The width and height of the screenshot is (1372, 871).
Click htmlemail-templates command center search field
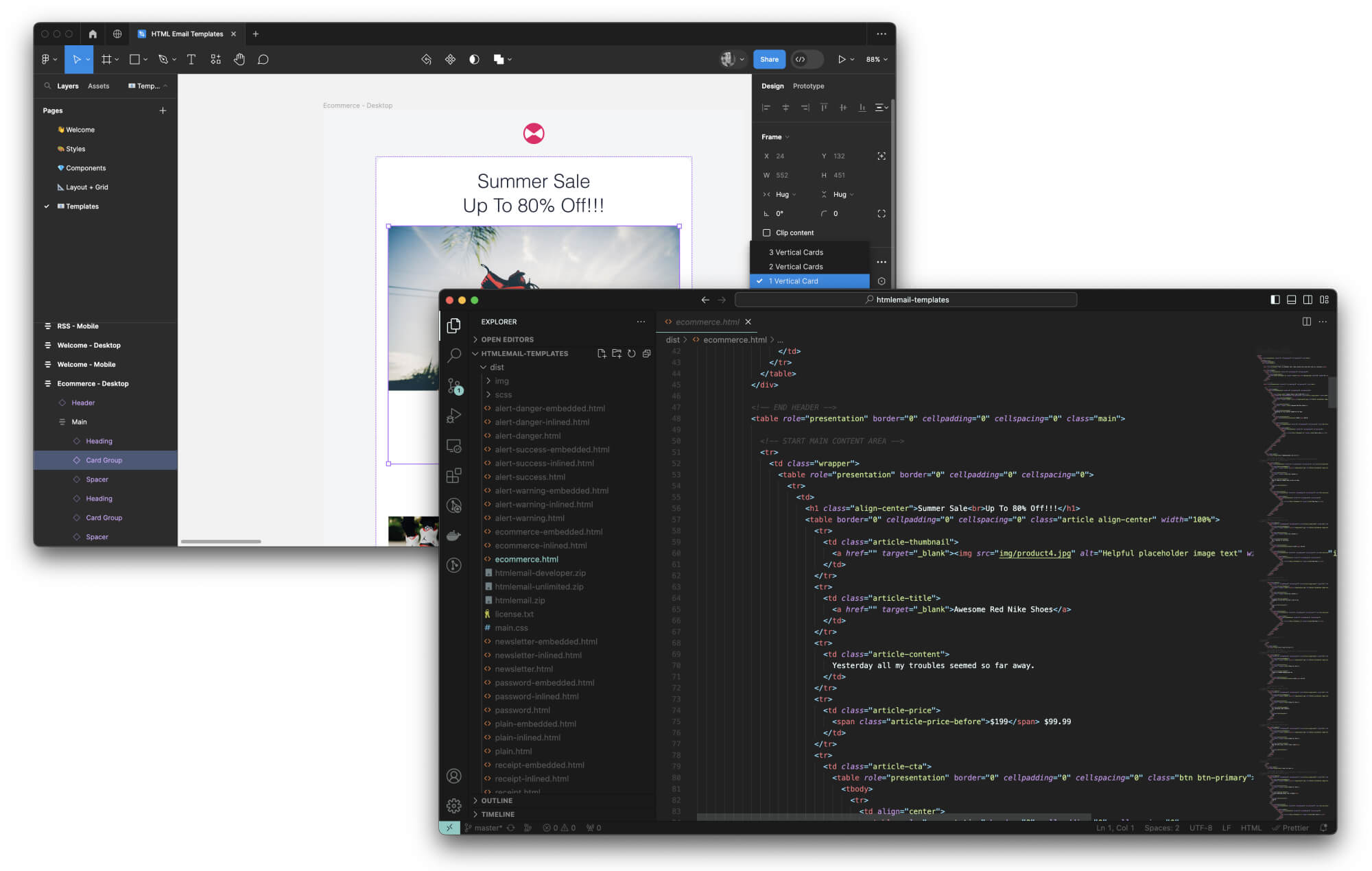click(906, 300)
